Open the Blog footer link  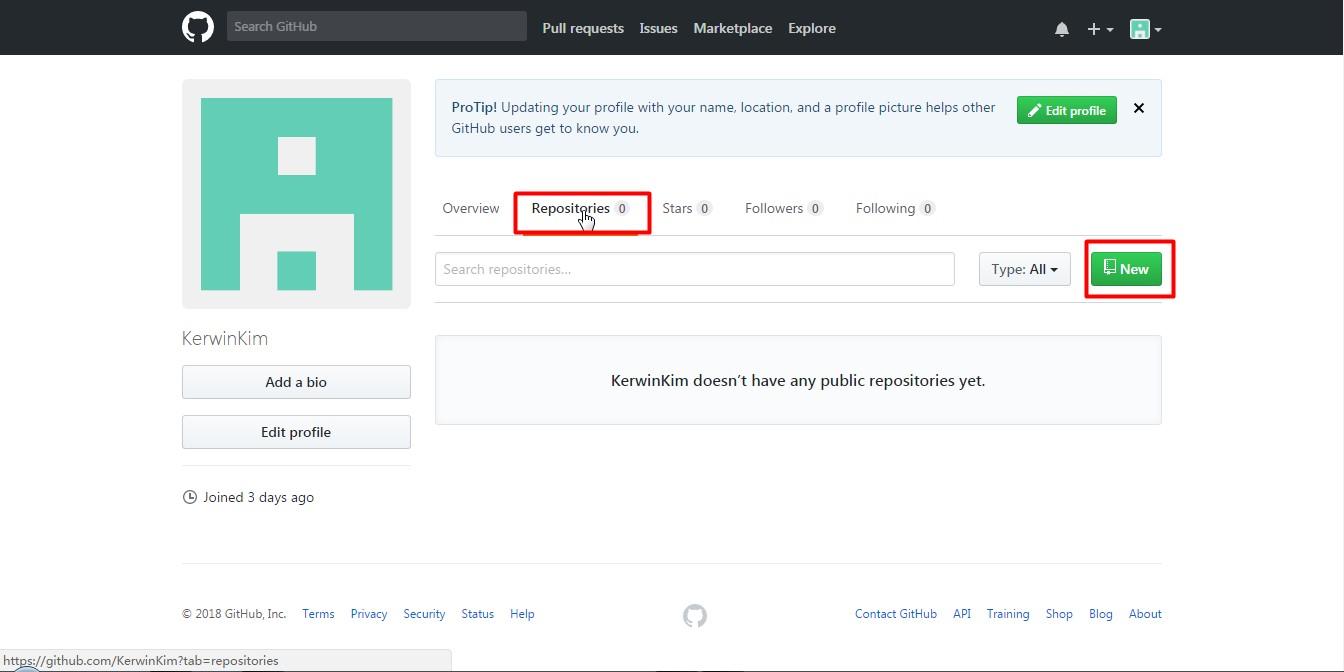(x=1101, y=614)
